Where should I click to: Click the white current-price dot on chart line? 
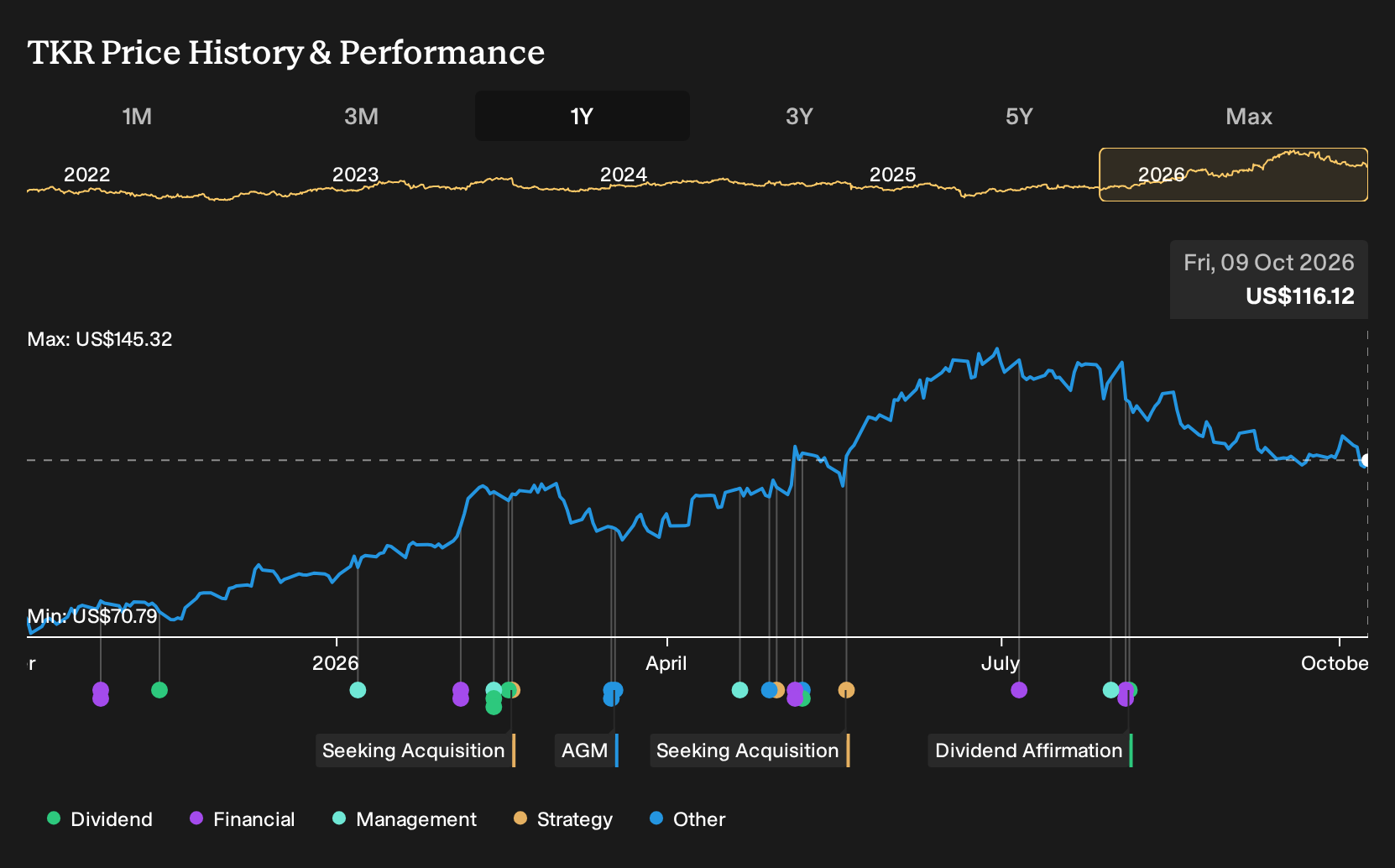(x=1366, y=460)
